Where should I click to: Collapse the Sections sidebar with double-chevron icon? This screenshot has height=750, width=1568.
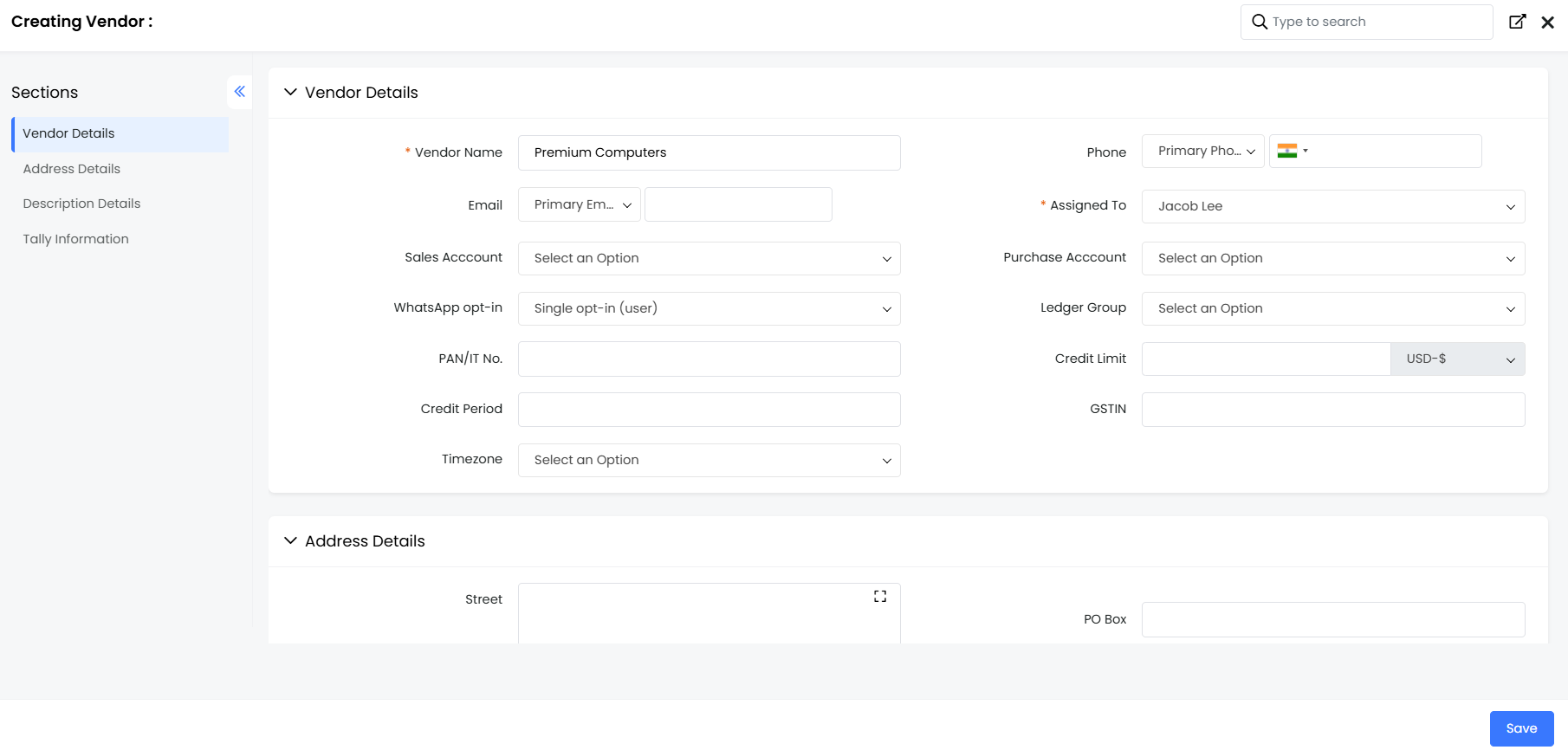(240, 92)
